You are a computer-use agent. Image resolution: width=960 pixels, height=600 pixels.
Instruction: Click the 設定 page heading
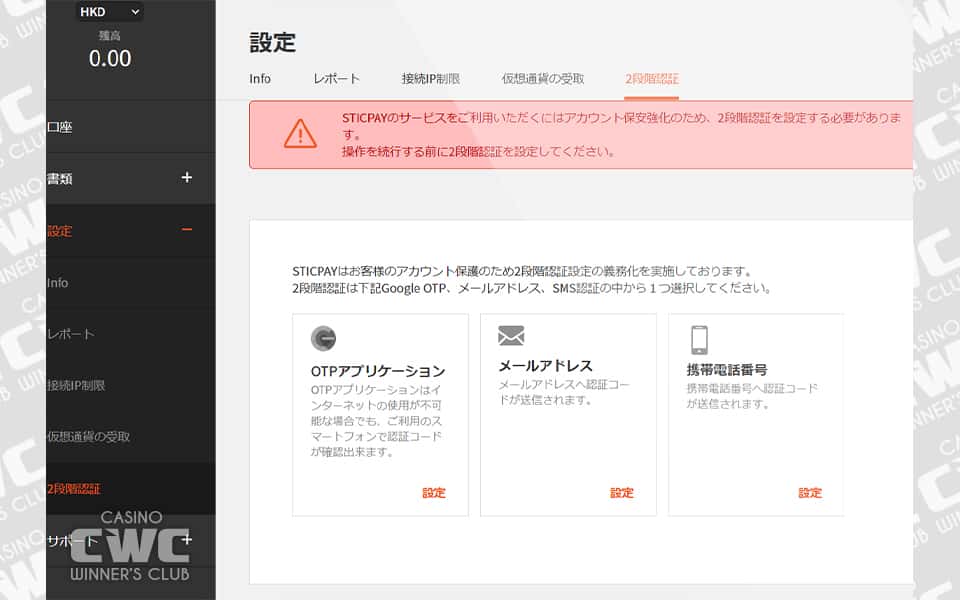click(272, 43)
